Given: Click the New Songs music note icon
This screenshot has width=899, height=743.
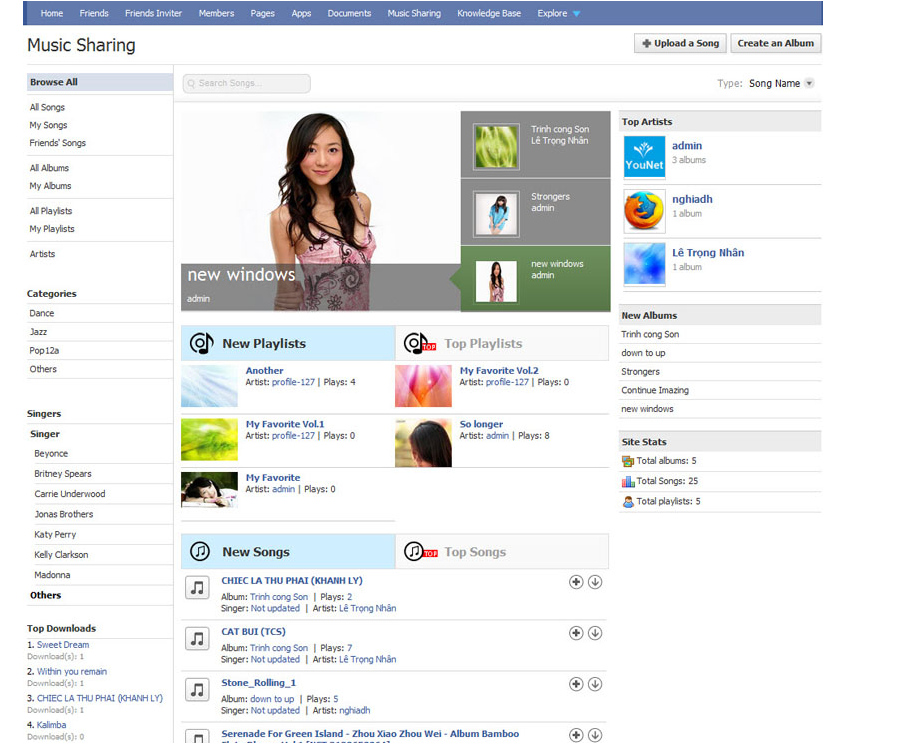Looking at the screenshot, I should pyautogui.click(x=198, y=551).
